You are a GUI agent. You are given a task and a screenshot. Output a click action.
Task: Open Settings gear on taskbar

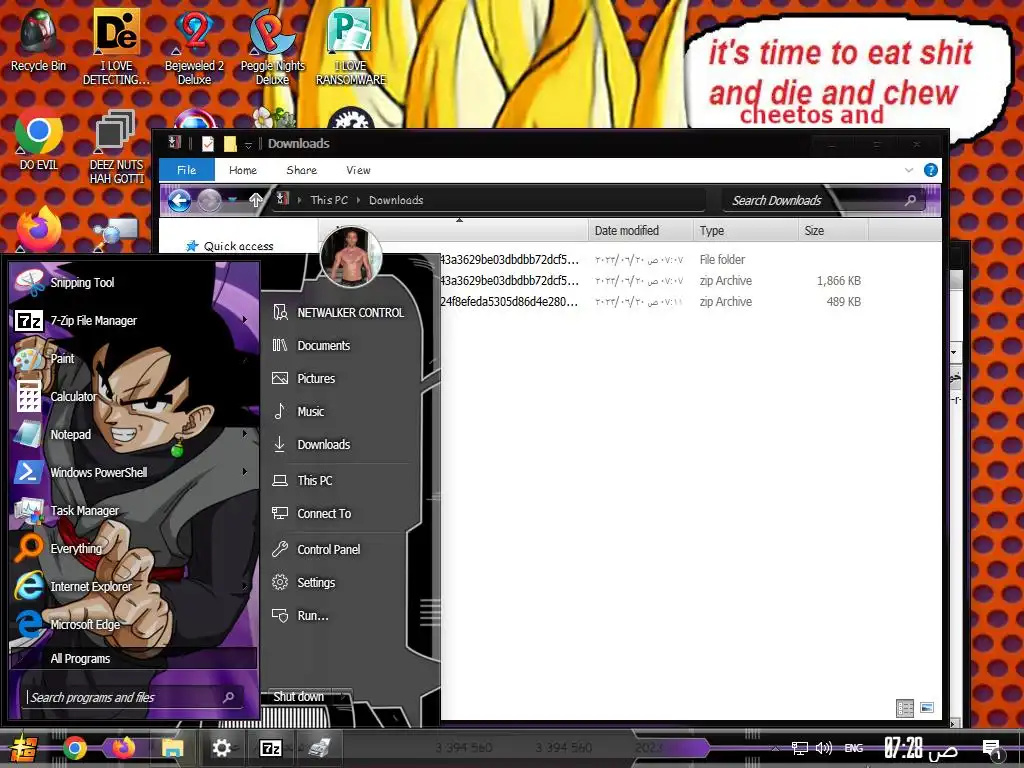point(221,748)
